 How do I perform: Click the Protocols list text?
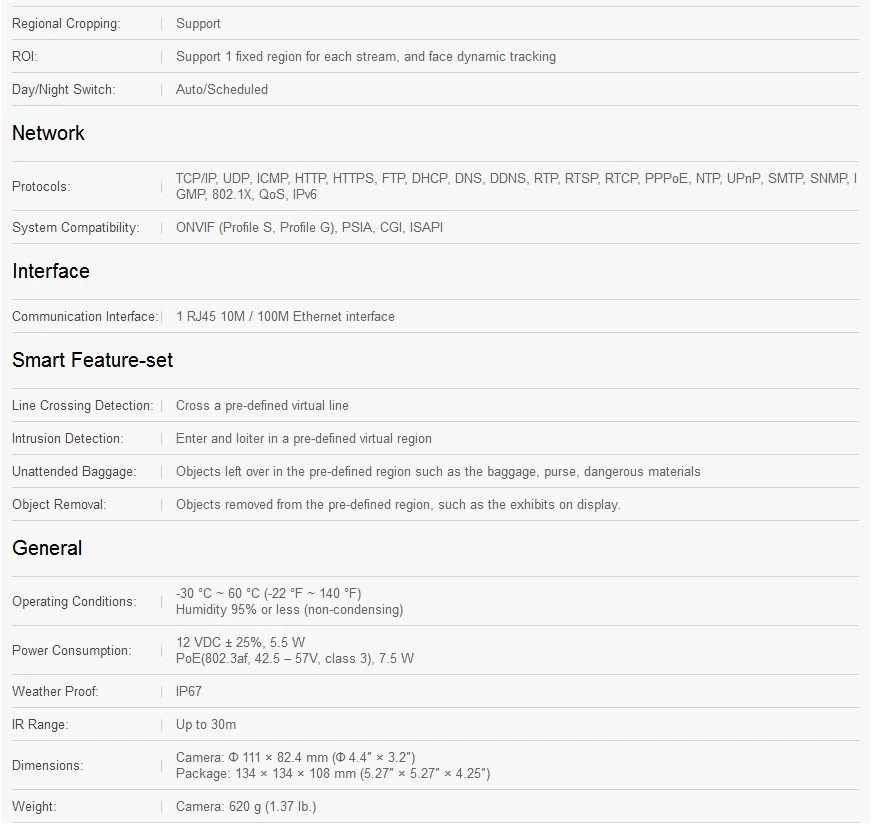click(x=516, y=186)
